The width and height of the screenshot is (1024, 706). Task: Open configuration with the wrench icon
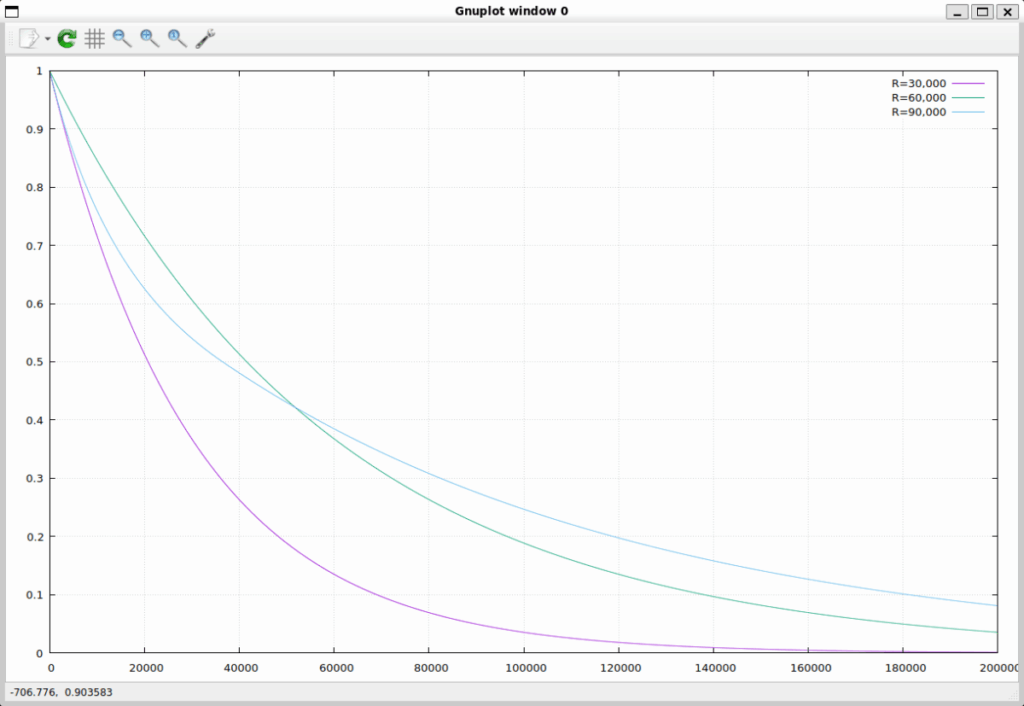(x=205, y=39)
